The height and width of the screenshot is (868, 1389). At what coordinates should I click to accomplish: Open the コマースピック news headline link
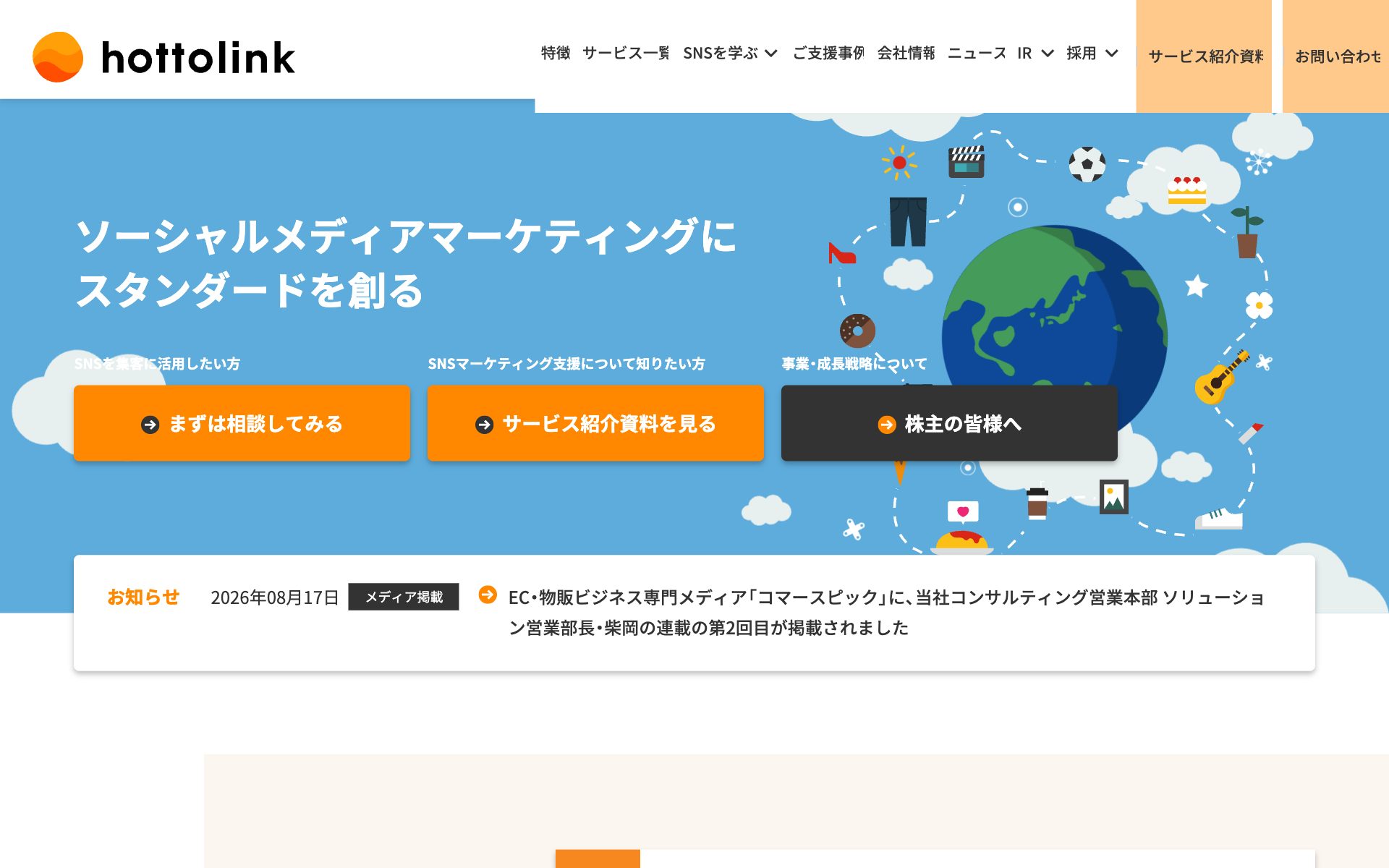[x=886, y=612]
